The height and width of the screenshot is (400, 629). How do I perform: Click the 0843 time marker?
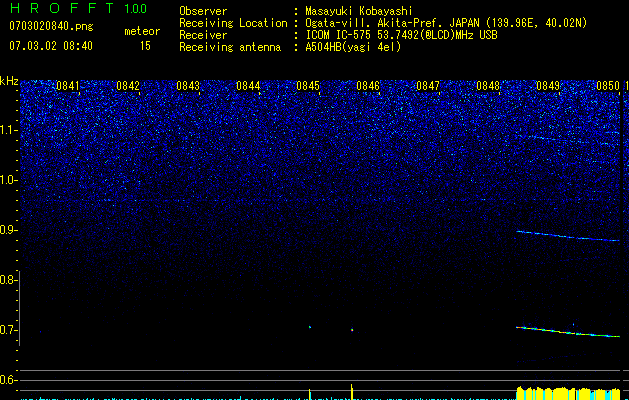[188, 86]
